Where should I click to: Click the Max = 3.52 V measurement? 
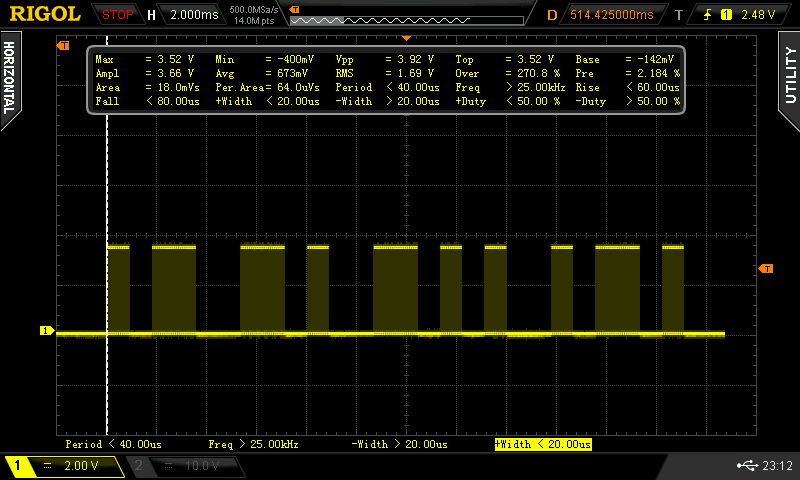coord(144,59)
